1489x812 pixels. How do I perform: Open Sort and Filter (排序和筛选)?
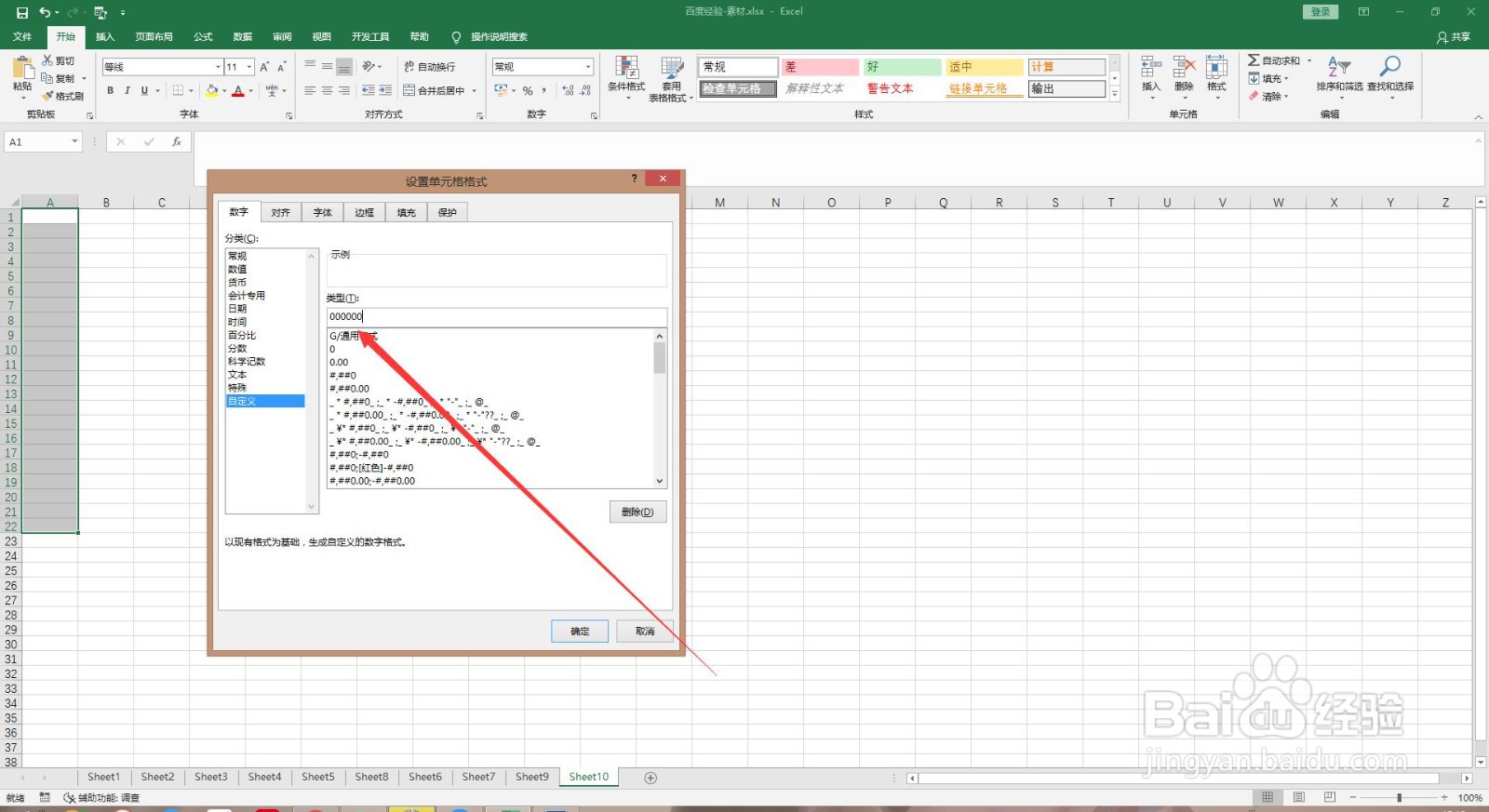[1339, 76]
